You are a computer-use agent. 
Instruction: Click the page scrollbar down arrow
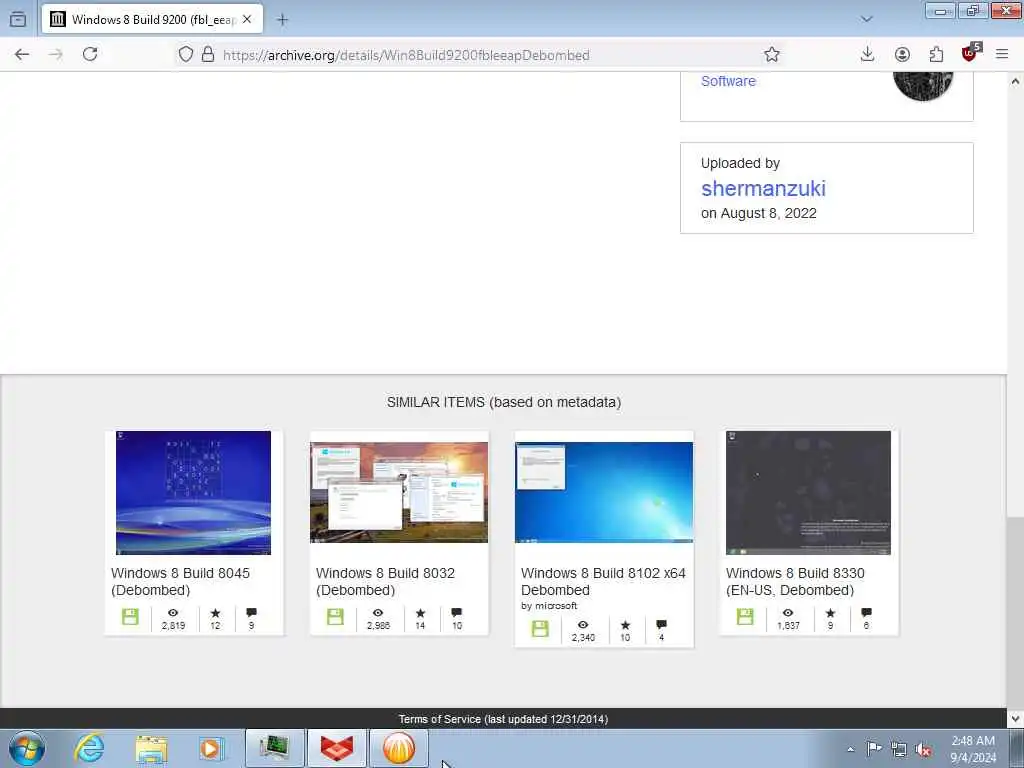coord(1015,718)
